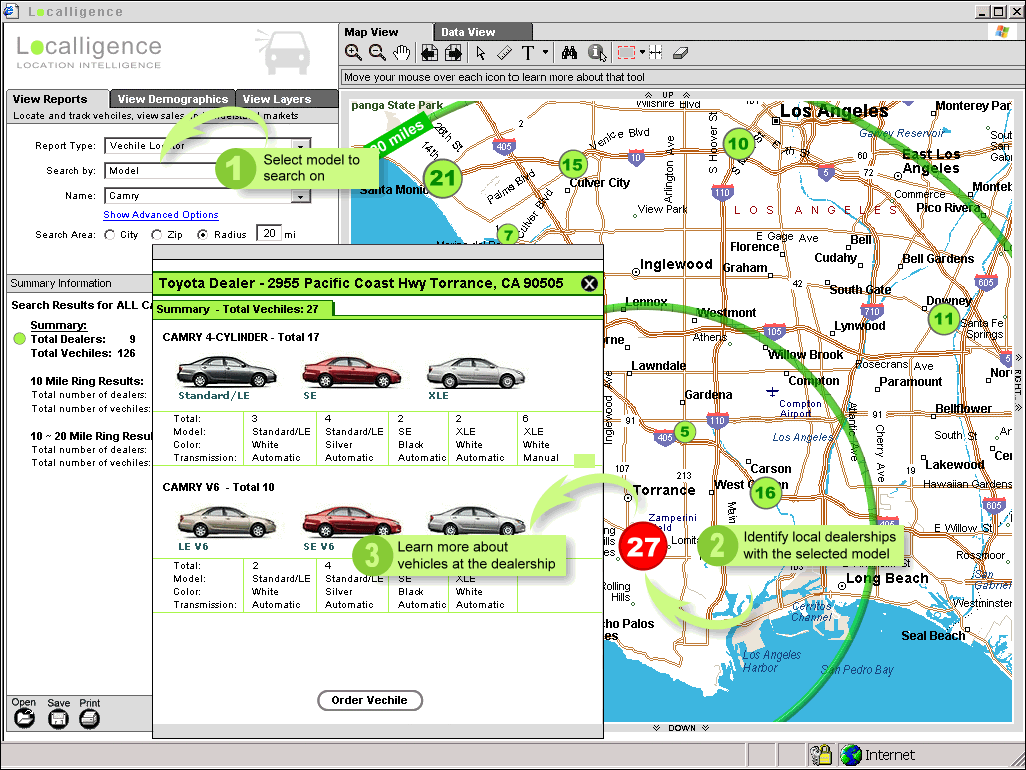1026x770 pixels.
Task: Select the Zoom In magnifier tool
Action: click(353, 52)
